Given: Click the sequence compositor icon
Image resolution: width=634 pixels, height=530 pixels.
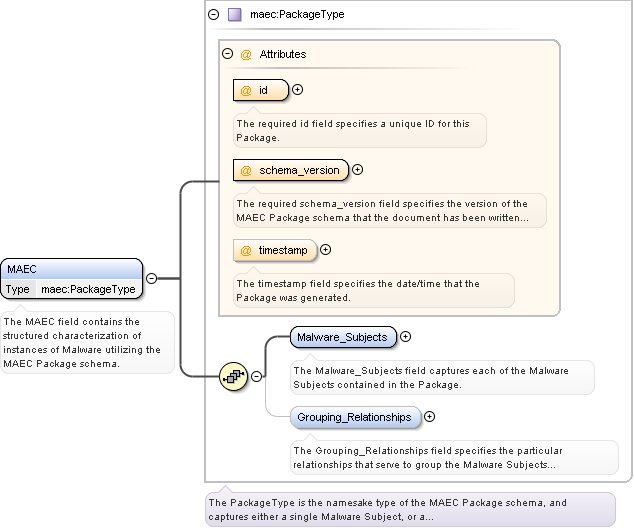Looking at the screenshot, I should [x=233, y=376].
